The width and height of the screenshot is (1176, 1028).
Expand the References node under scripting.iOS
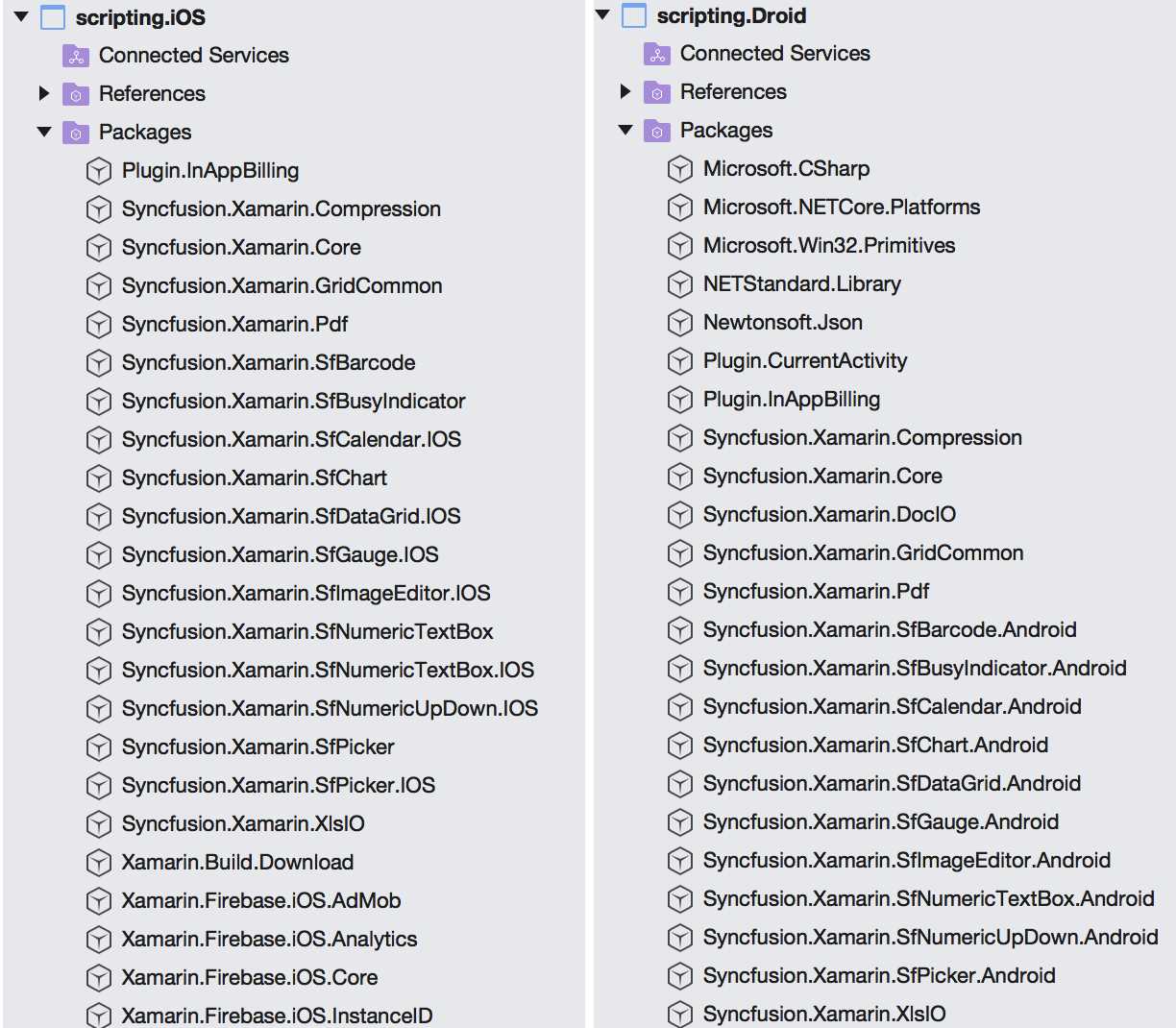coord(44,93)
